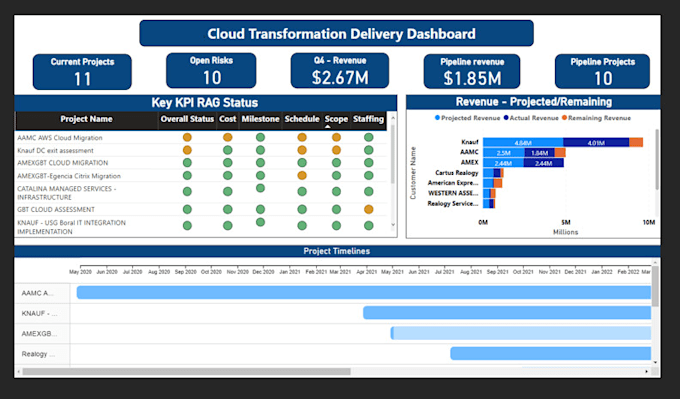Click the AAMC A... timeline bar
This screenshot has height=399, width=680.
coord(364,292)
